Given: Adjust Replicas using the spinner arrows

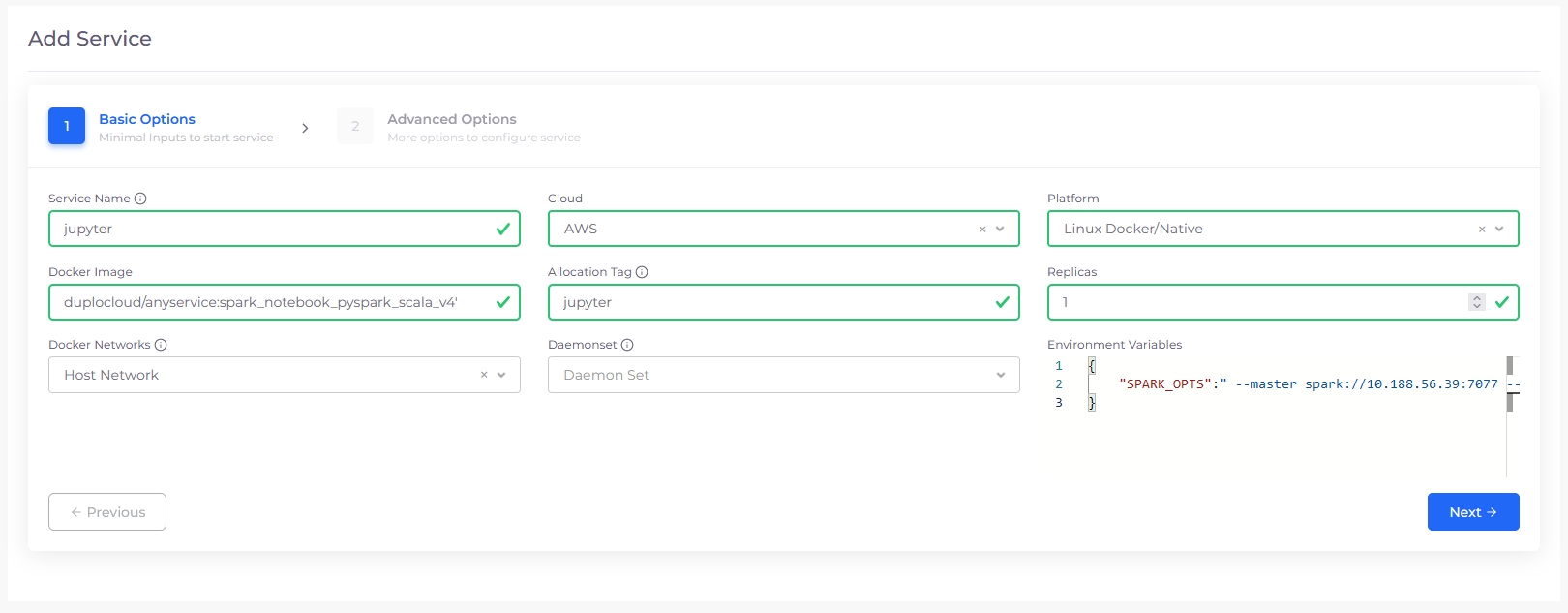Looking at the screenshot, I should 1477,302.
